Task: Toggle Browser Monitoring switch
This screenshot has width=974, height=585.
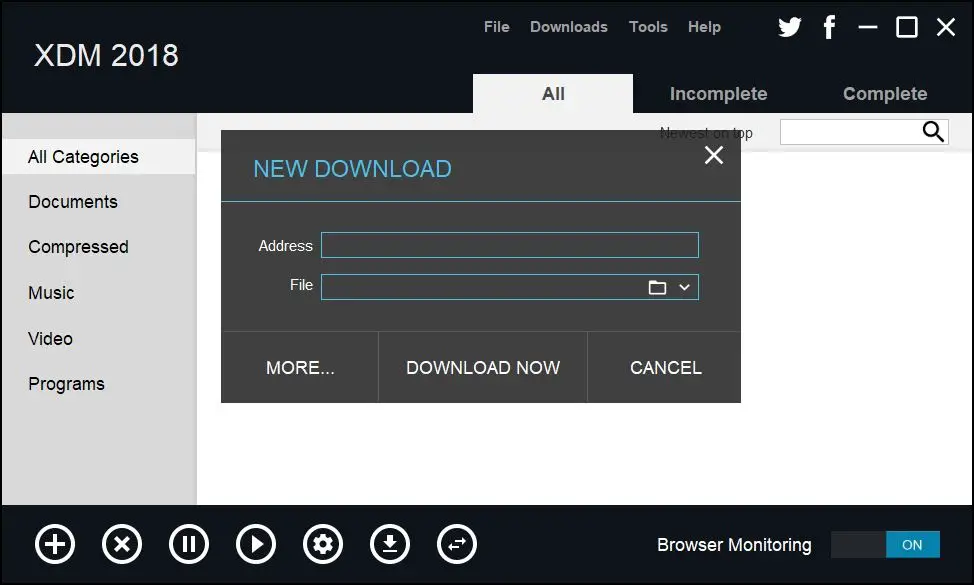Action: point(885,545)
